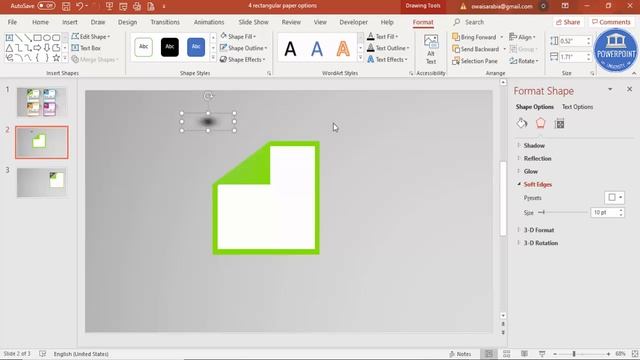Viewport: 640px width, 360px height.
Task: Open Size & Properties icon
Action: click(x=560, y=123)
